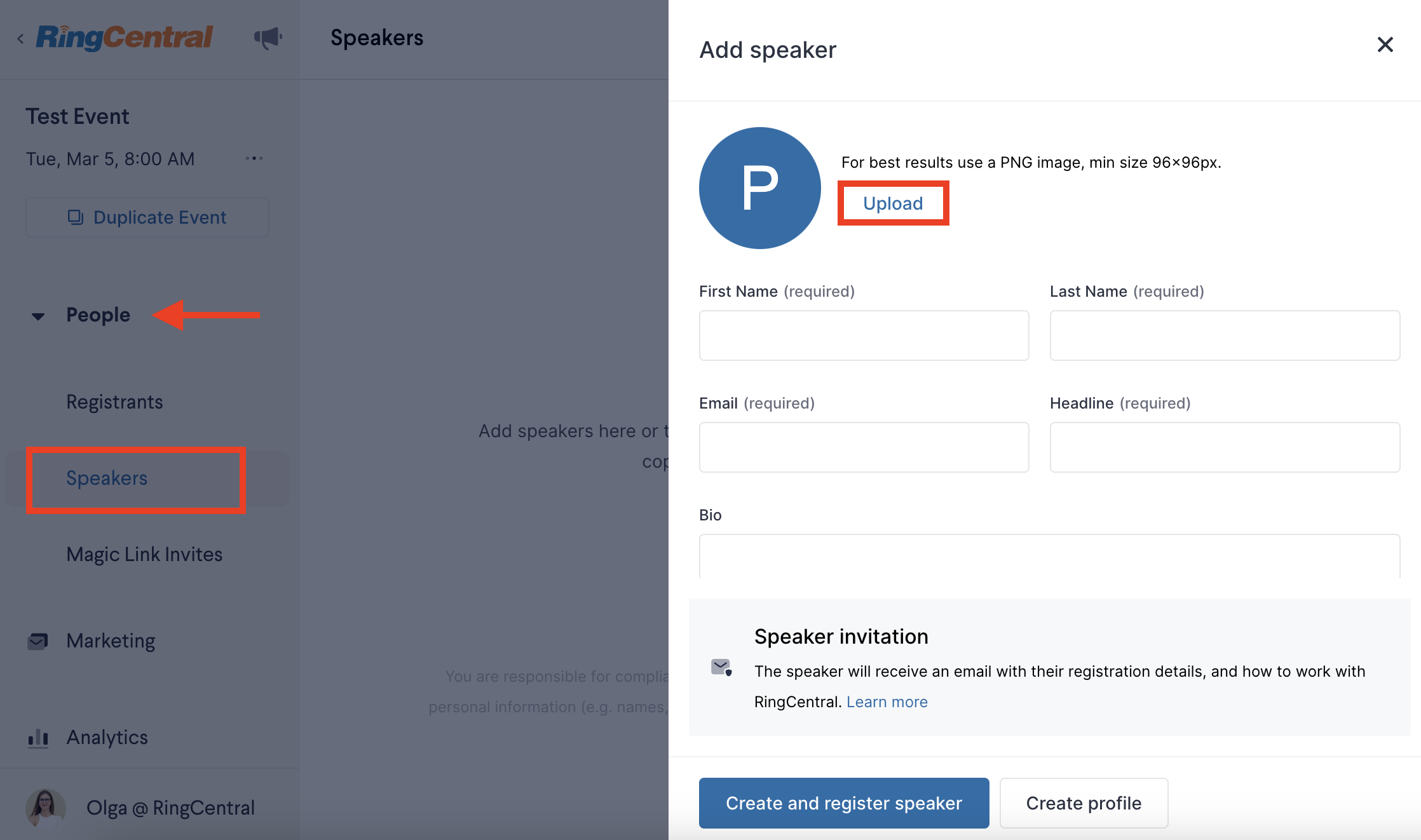
Task: Open Magic Link Invites
Action: [x=144, y=554]
